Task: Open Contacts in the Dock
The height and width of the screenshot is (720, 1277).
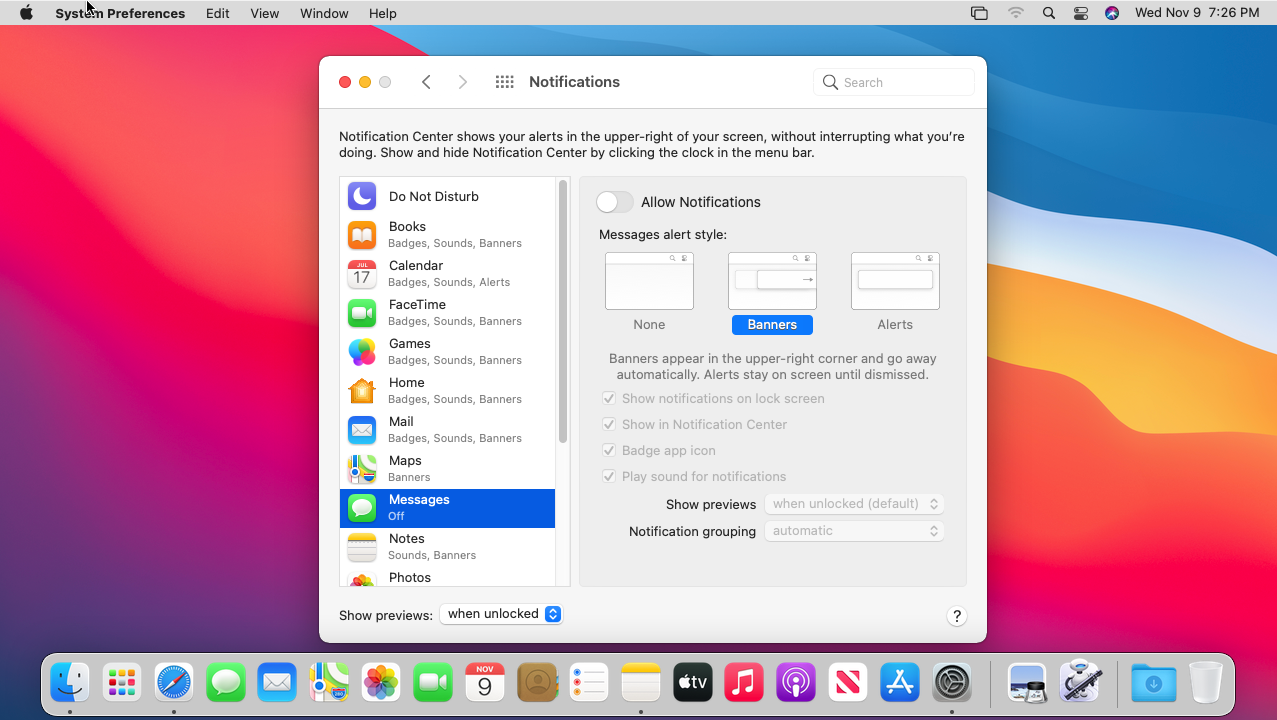Action: (x=537, y=683)
